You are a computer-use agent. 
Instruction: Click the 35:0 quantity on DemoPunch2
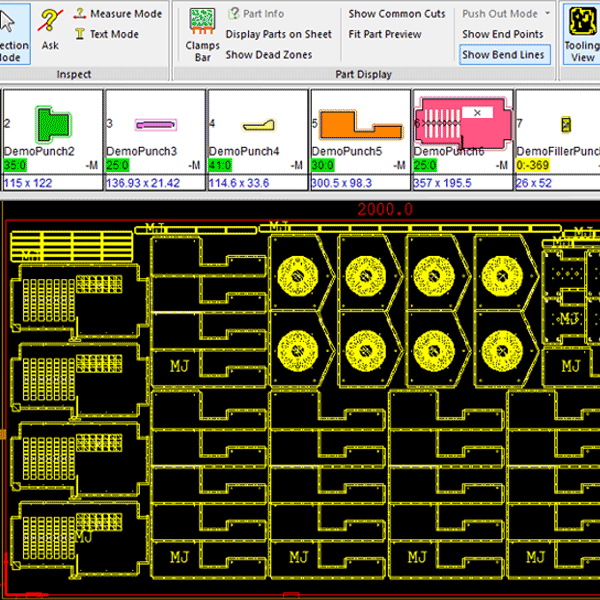tap(15, 165)
